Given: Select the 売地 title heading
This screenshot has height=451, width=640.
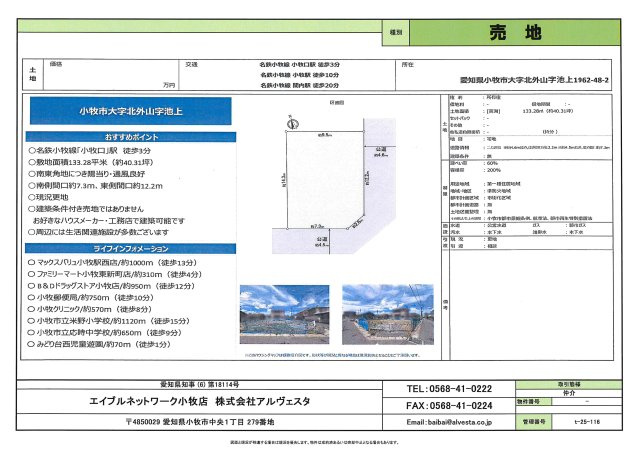Looking at the screenshot, I should (505, 33).
